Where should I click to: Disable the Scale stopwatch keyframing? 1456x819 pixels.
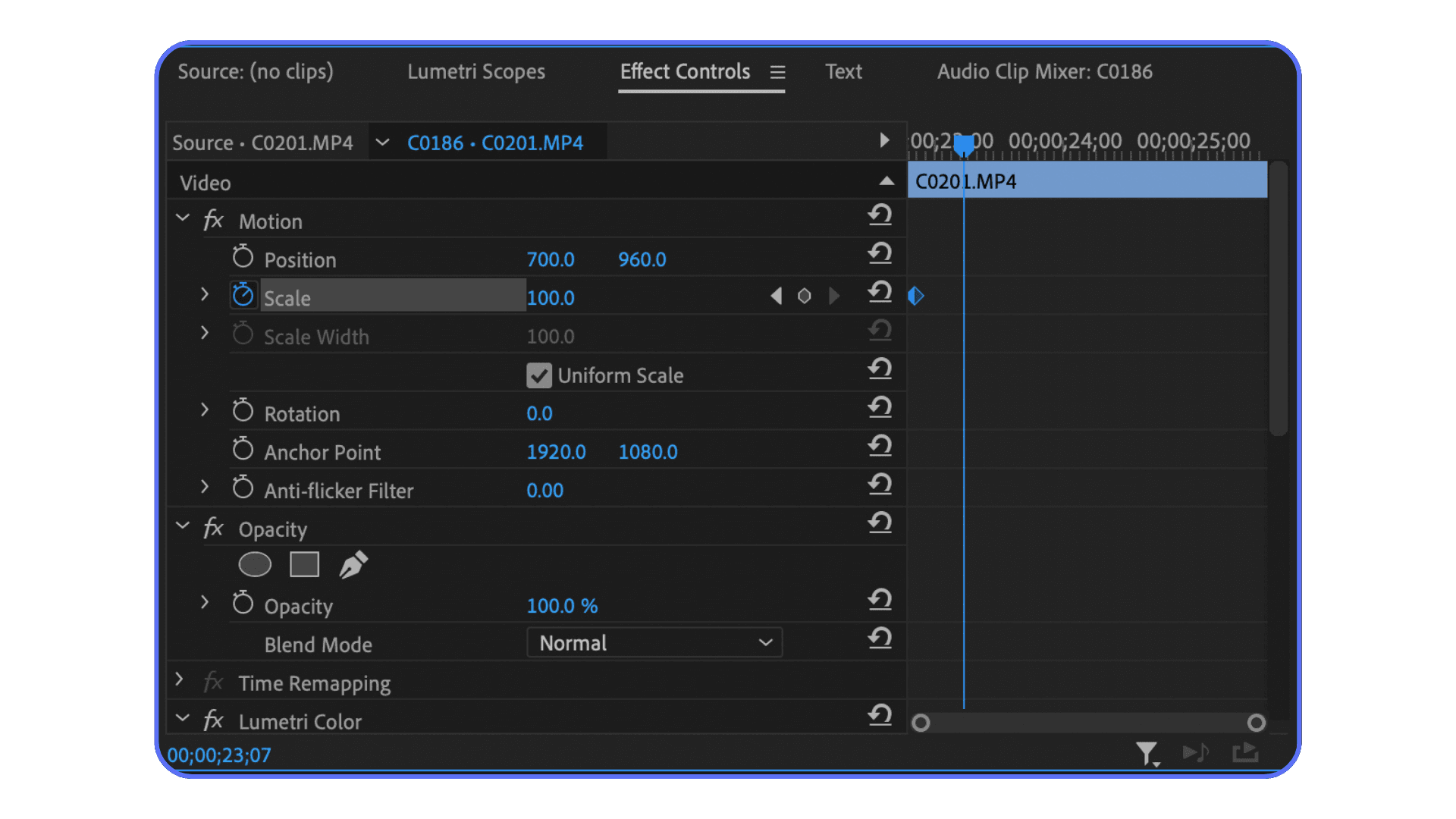243,294
